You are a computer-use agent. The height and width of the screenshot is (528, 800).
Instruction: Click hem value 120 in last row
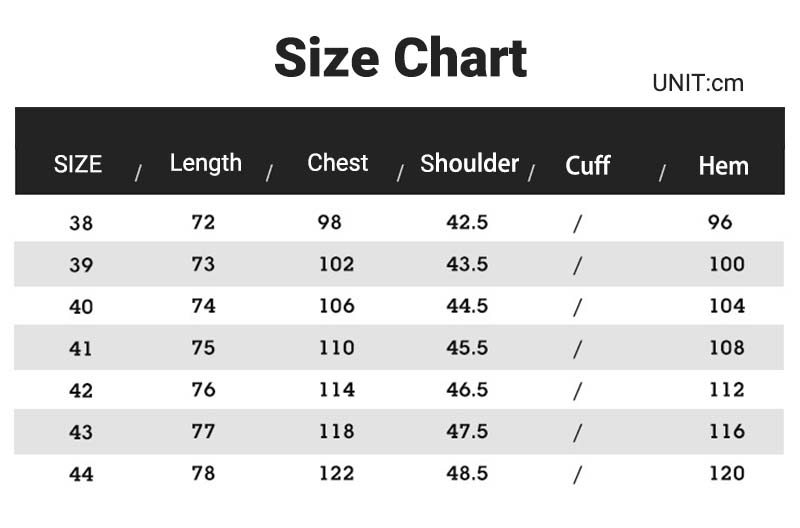727,473
